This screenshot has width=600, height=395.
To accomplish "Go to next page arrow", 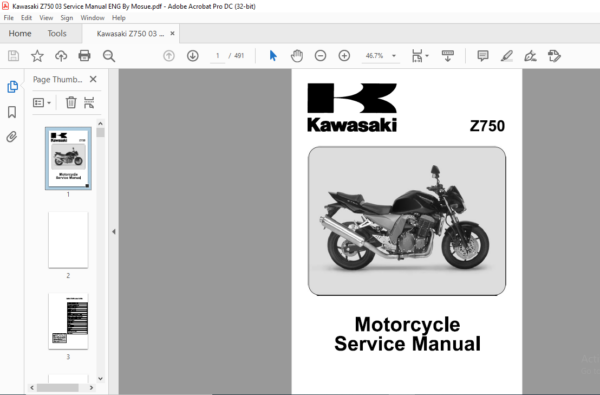I will click(x=192, y=56).
